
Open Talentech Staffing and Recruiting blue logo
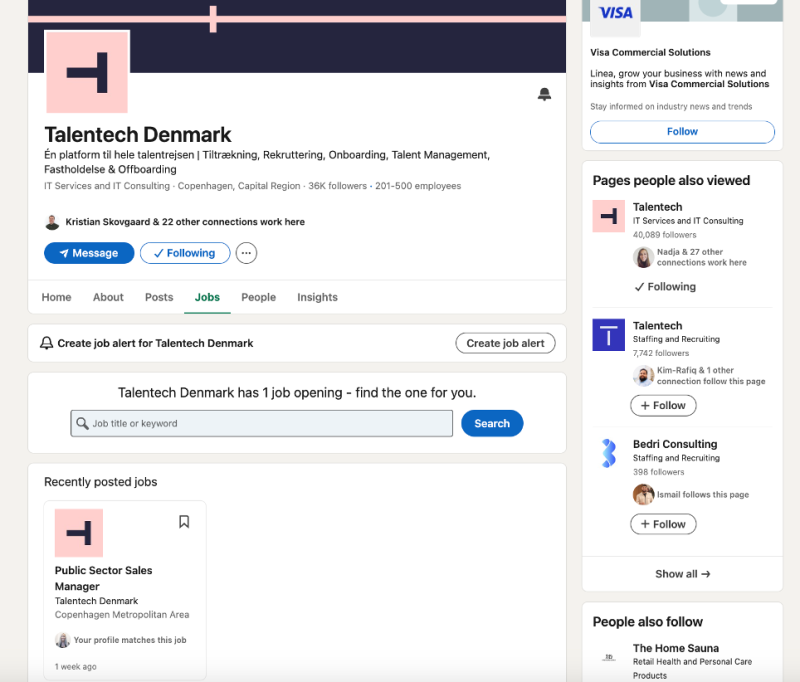tap(609, 335)
